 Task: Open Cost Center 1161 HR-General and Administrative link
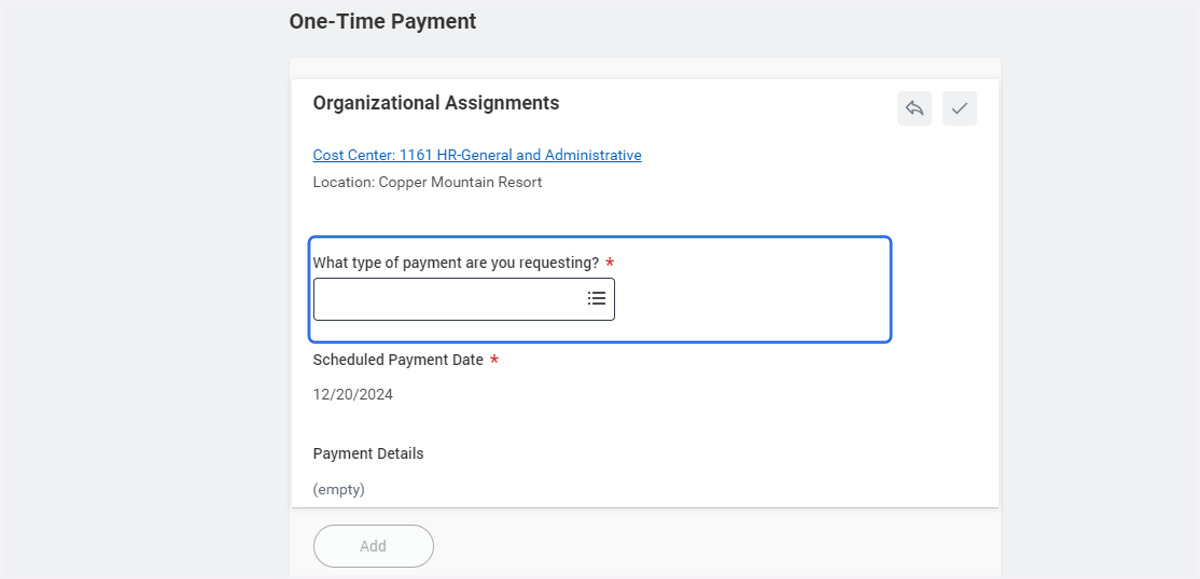click(x=477, y=155)
